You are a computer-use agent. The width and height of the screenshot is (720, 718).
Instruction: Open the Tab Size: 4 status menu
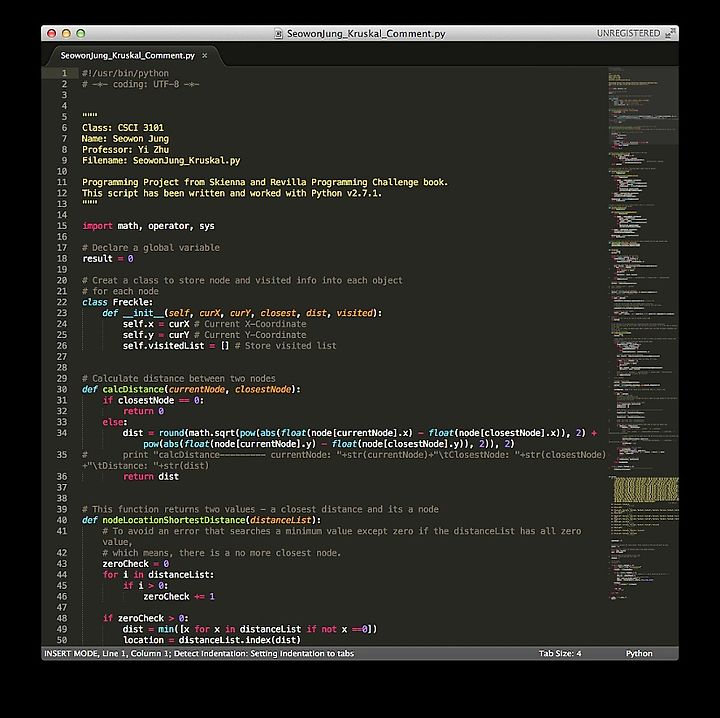tap(560, 653)
